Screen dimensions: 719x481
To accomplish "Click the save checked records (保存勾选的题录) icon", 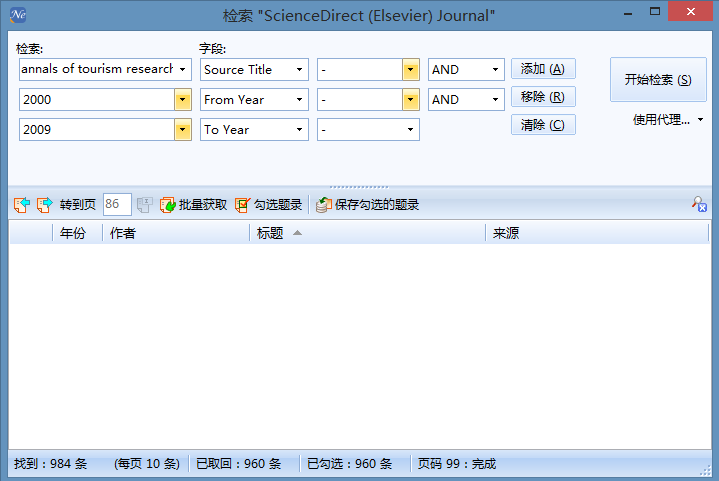I will click(324, 205).
